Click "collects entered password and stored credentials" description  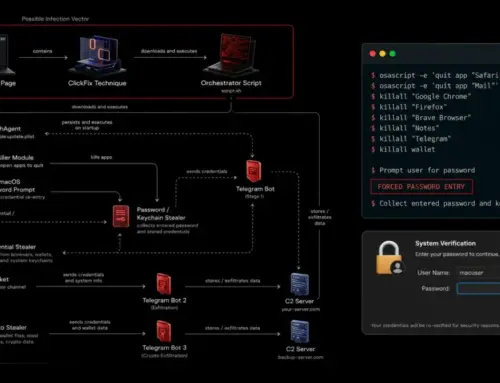(x=167, y=229)
